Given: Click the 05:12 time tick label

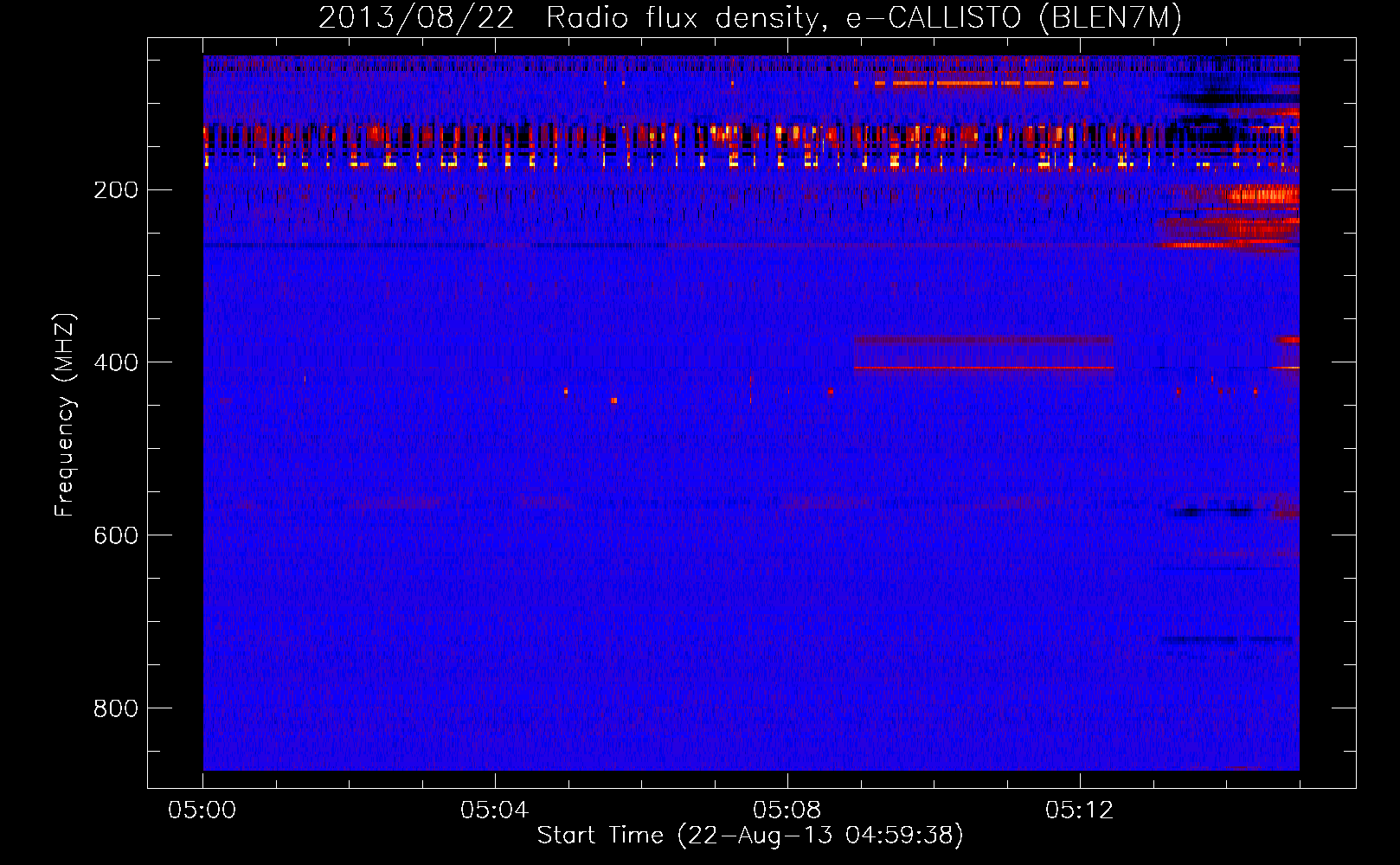Looking at the screenshot, I should coord(1079,811).
